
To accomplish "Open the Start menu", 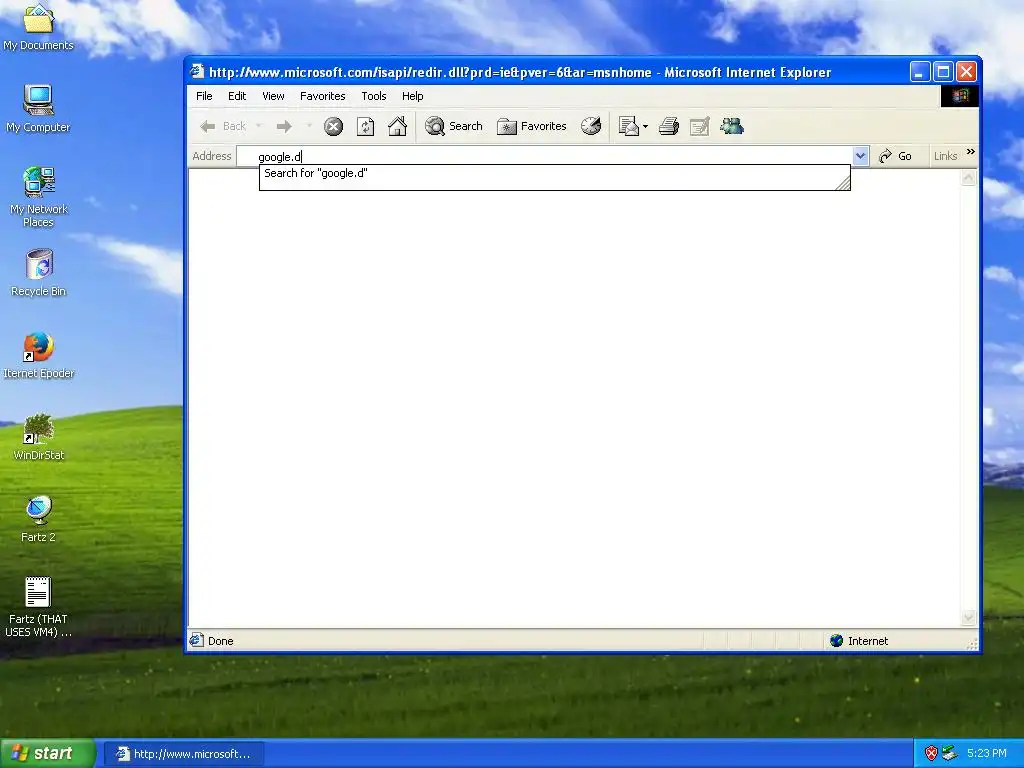I will 48,753.
